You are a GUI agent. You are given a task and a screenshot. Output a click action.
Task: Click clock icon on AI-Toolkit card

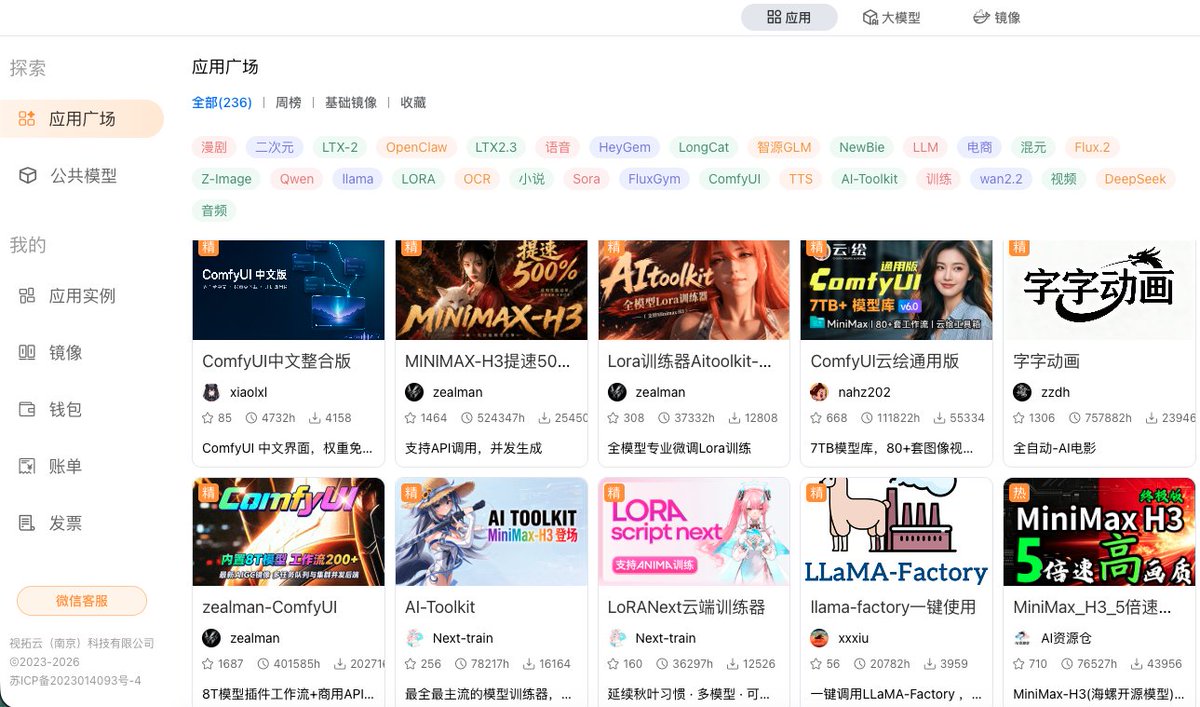(x=460, y=664)
